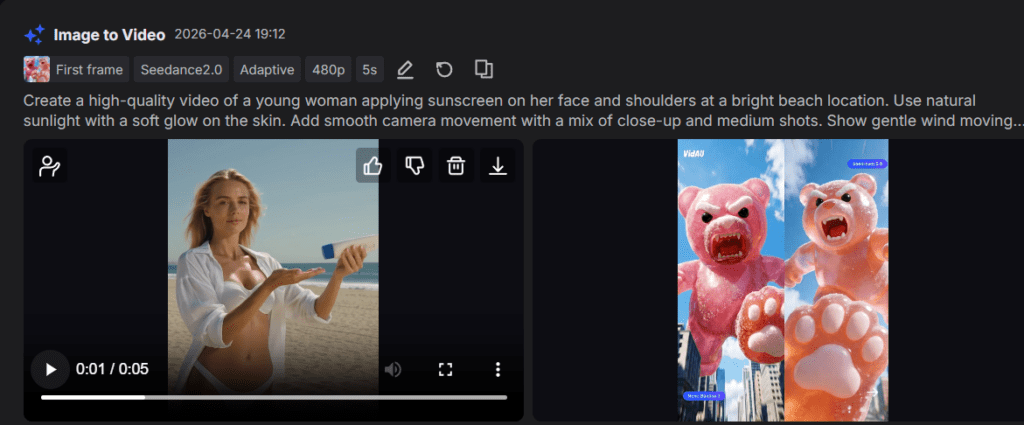Click the video progress bar
The image size is (1024, 425).
273,397
